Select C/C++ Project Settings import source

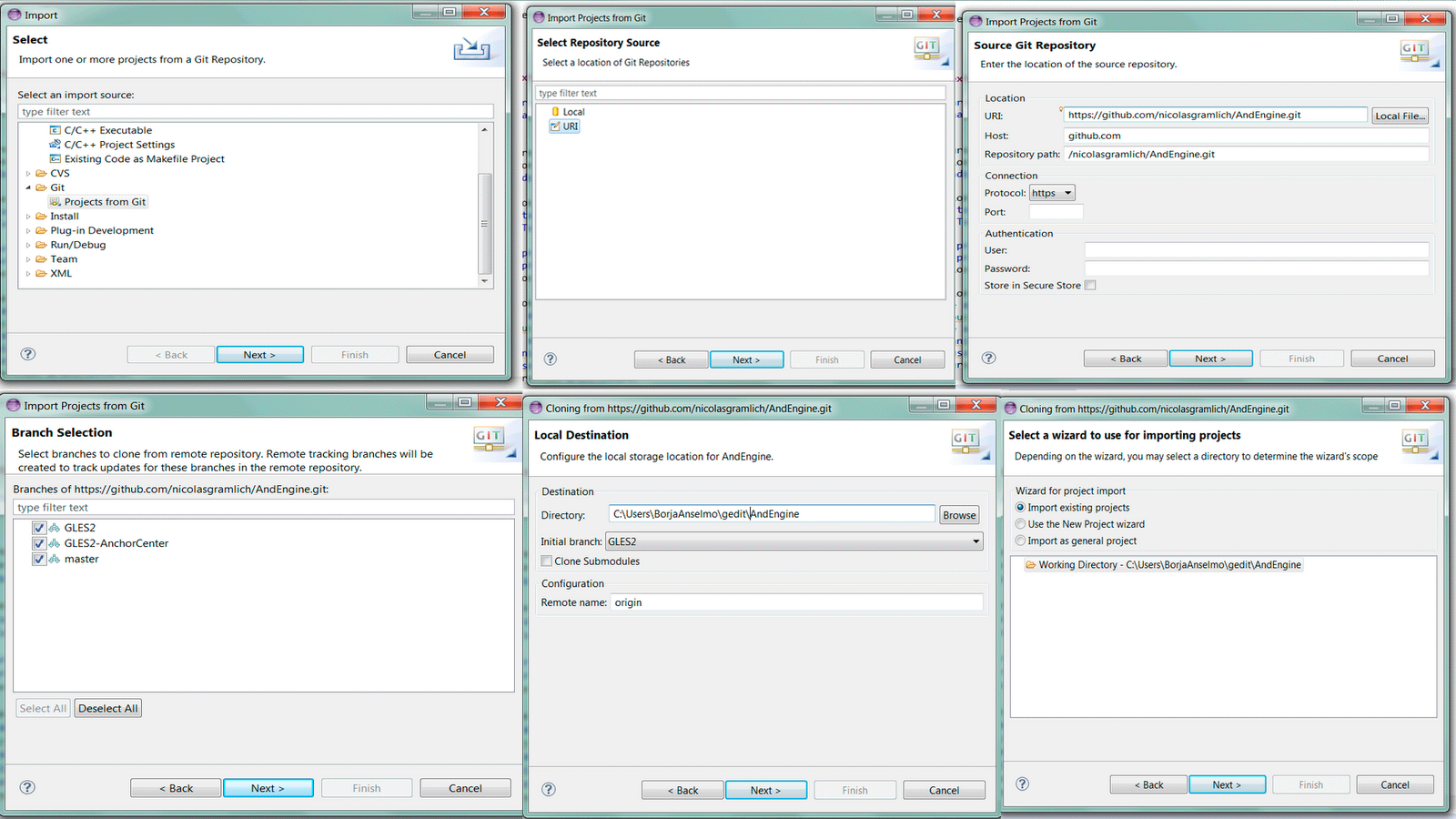[112, 145]
